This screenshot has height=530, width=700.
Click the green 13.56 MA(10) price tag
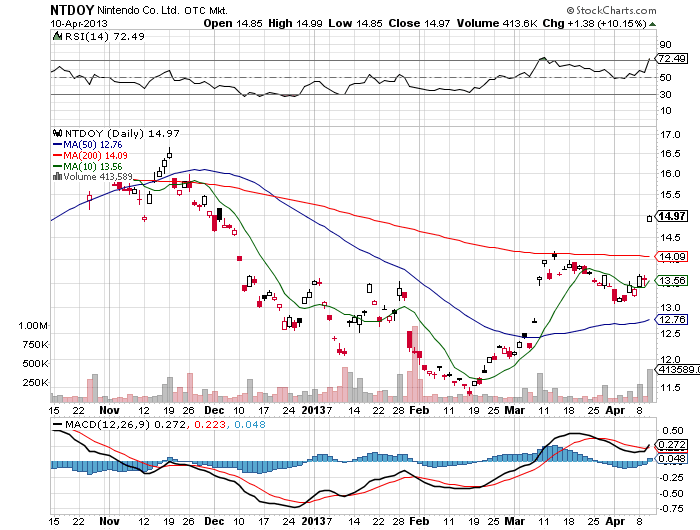[671, 280]
